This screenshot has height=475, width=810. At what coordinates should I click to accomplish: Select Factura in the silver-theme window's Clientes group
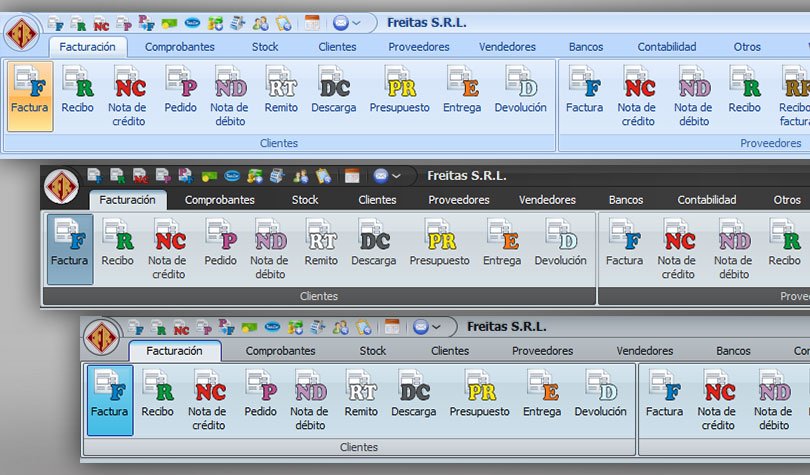point(110,401)
